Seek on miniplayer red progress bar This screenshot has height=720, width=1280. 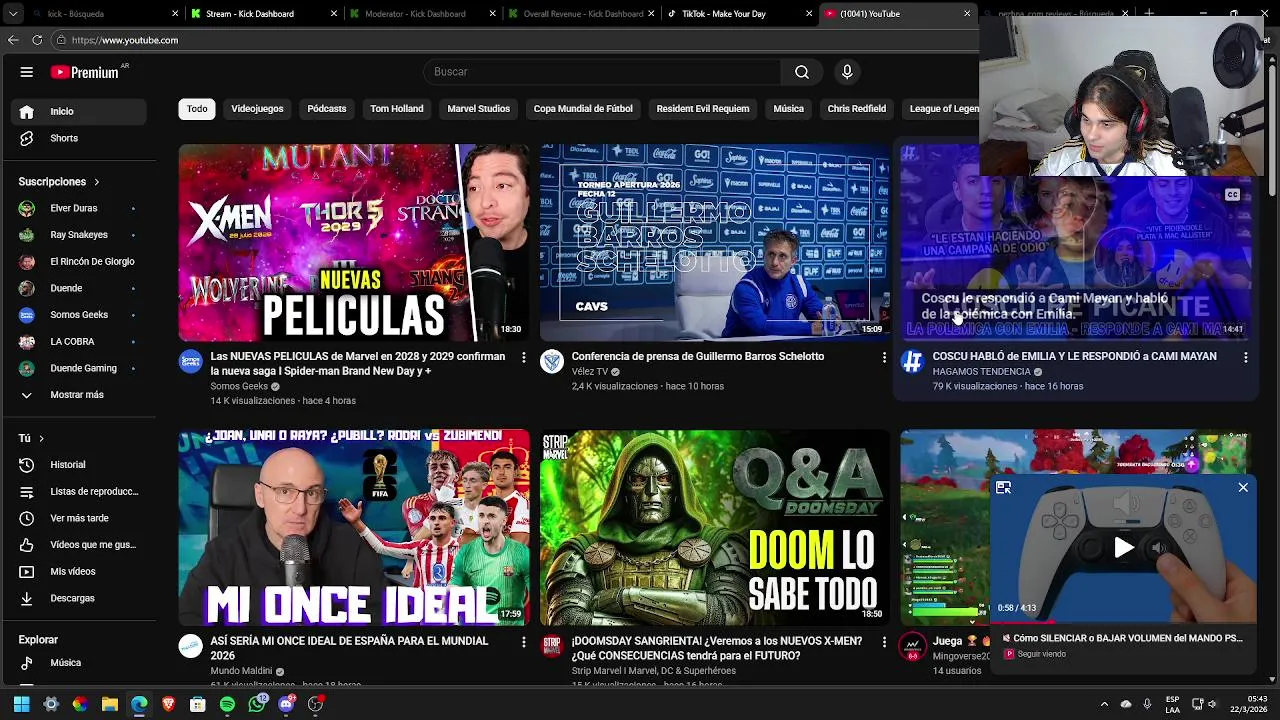[1123, 622]
